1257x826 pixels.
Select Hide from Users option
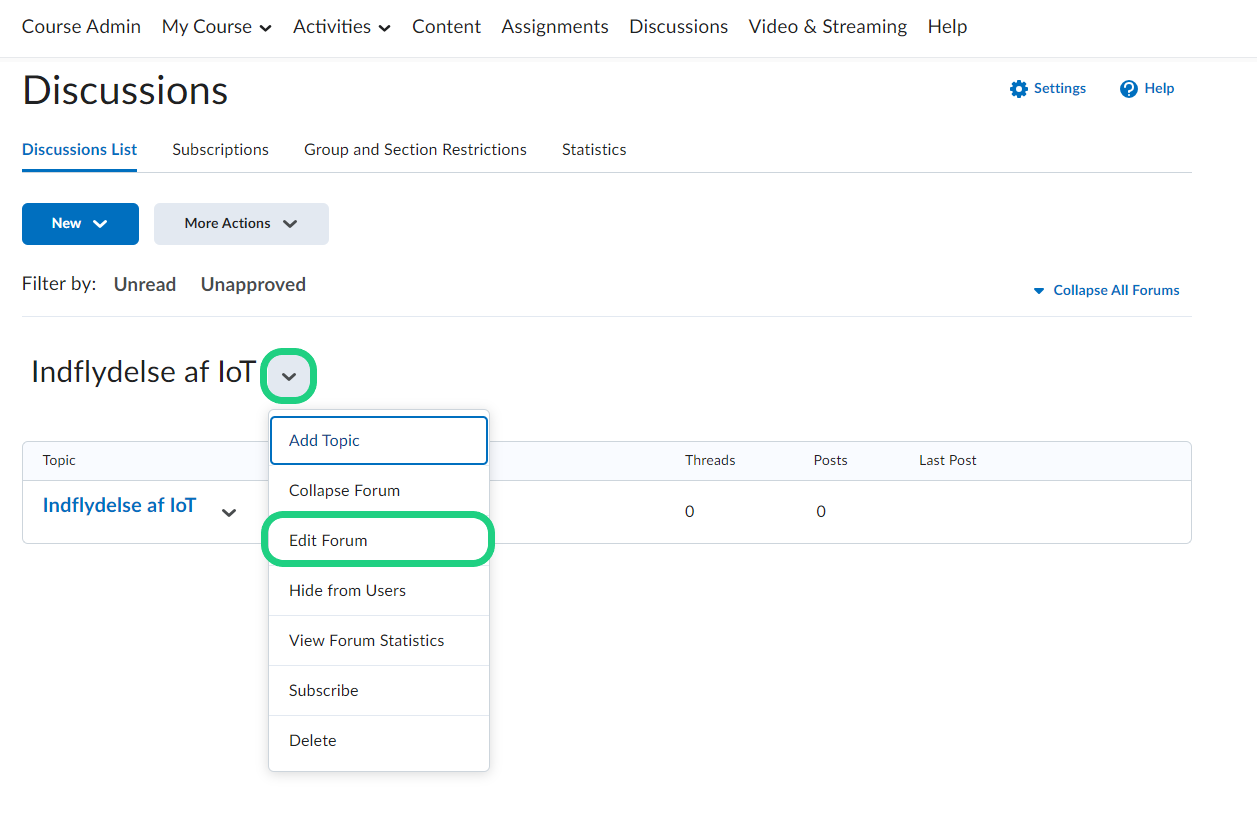[347, 590]
